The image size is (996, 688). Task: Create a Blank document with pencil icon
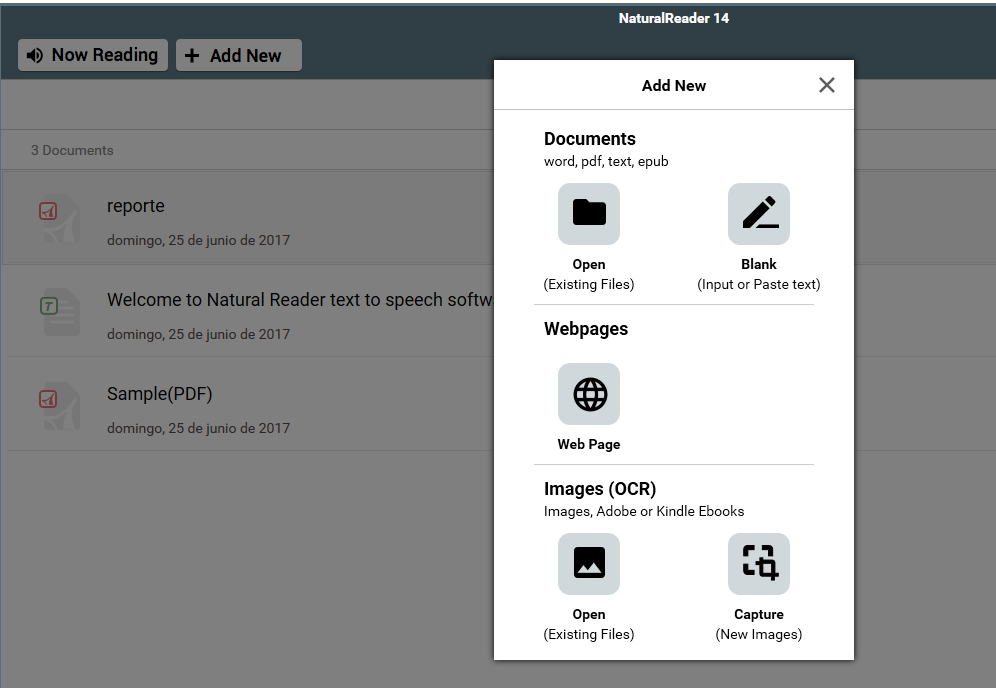coord(758,214)
